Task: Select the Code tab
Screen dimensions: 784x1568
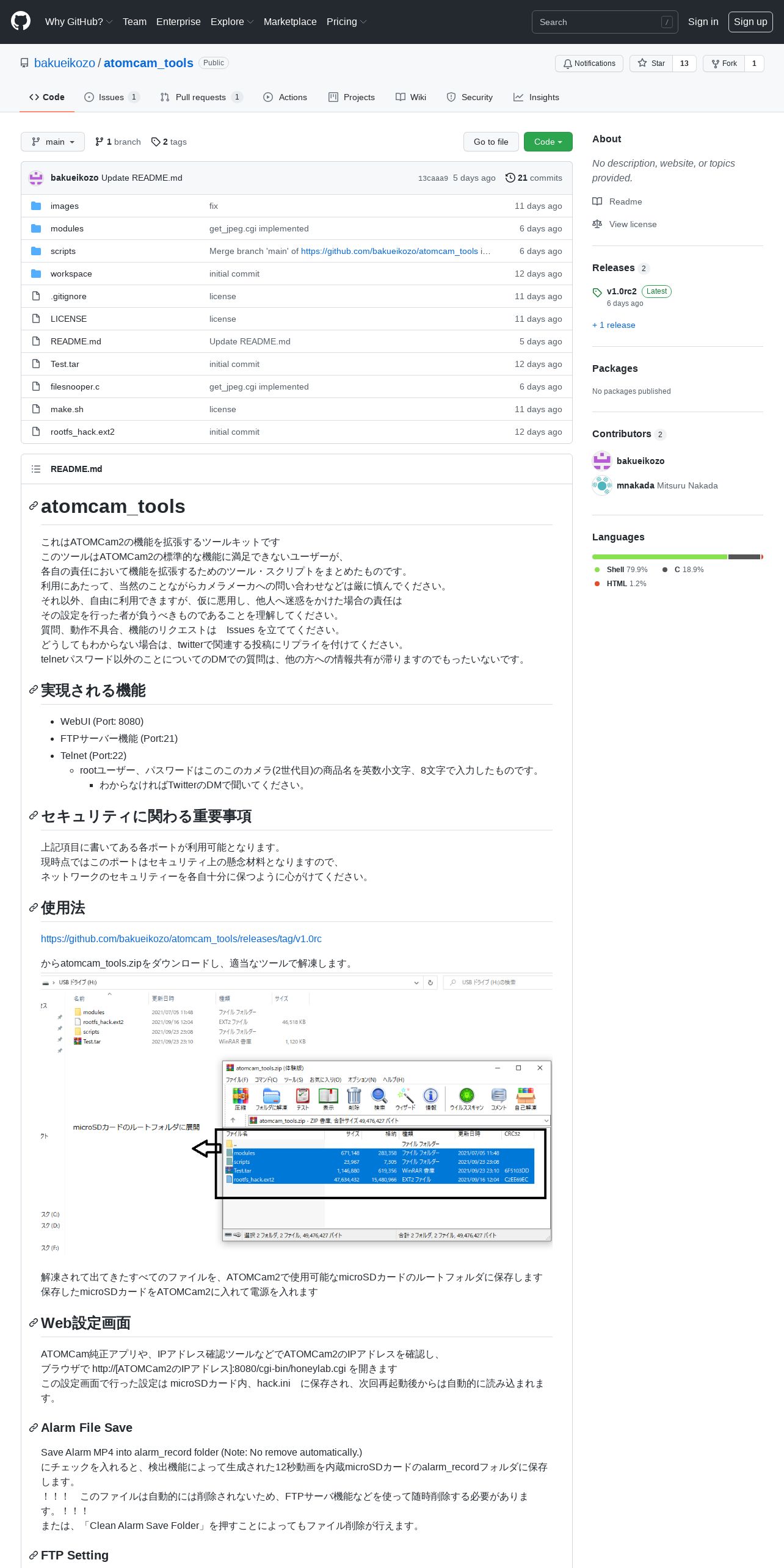Action: point(47,97)
